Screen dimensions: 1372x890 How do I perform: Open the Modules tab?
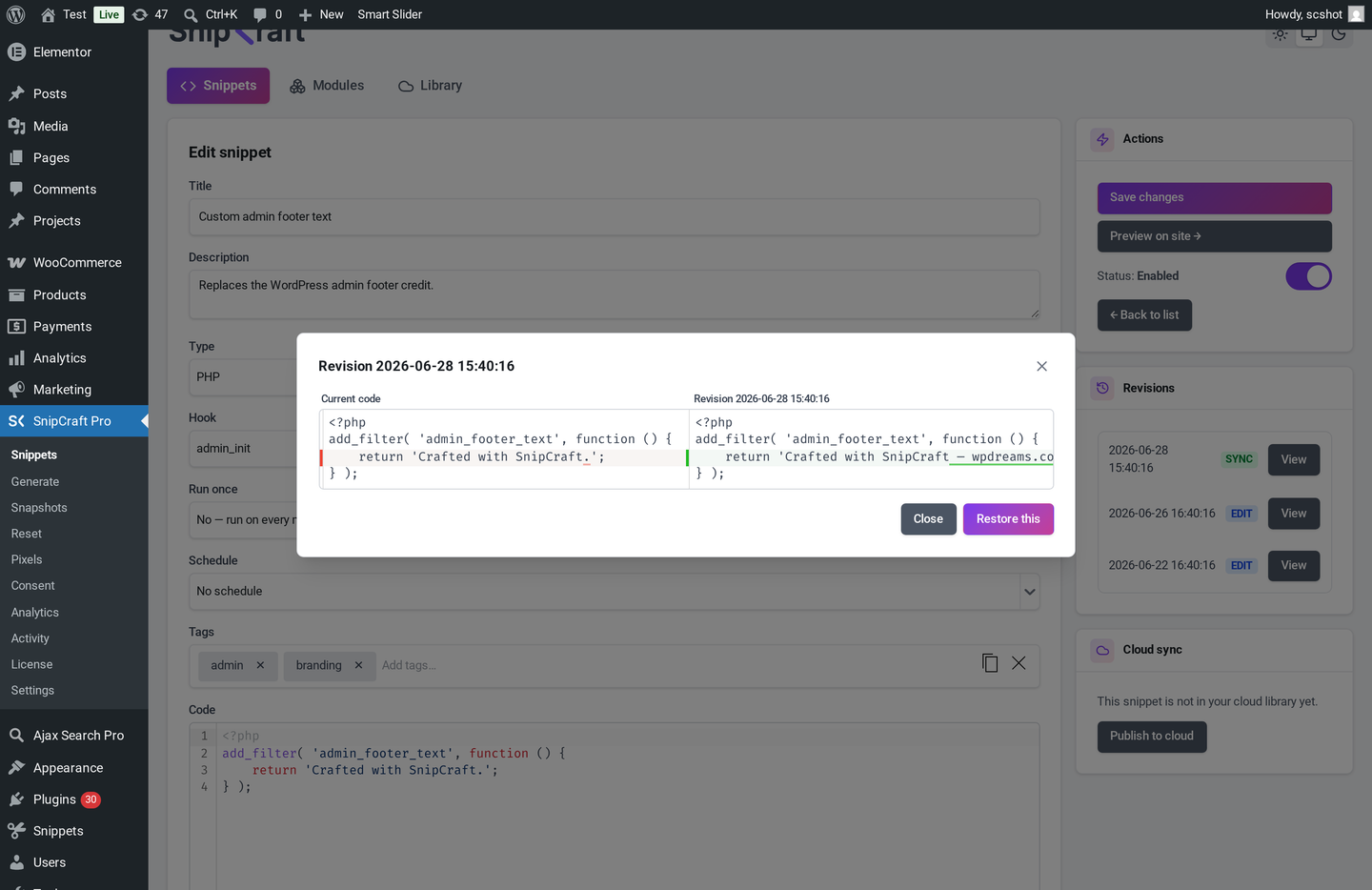[327, 86]
